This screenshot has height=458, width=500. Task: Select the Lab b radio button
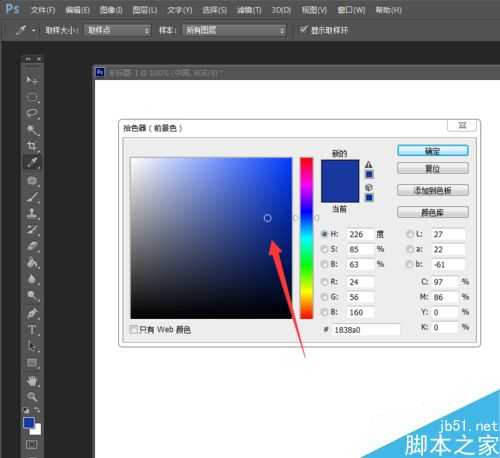(x=410, y=264)
